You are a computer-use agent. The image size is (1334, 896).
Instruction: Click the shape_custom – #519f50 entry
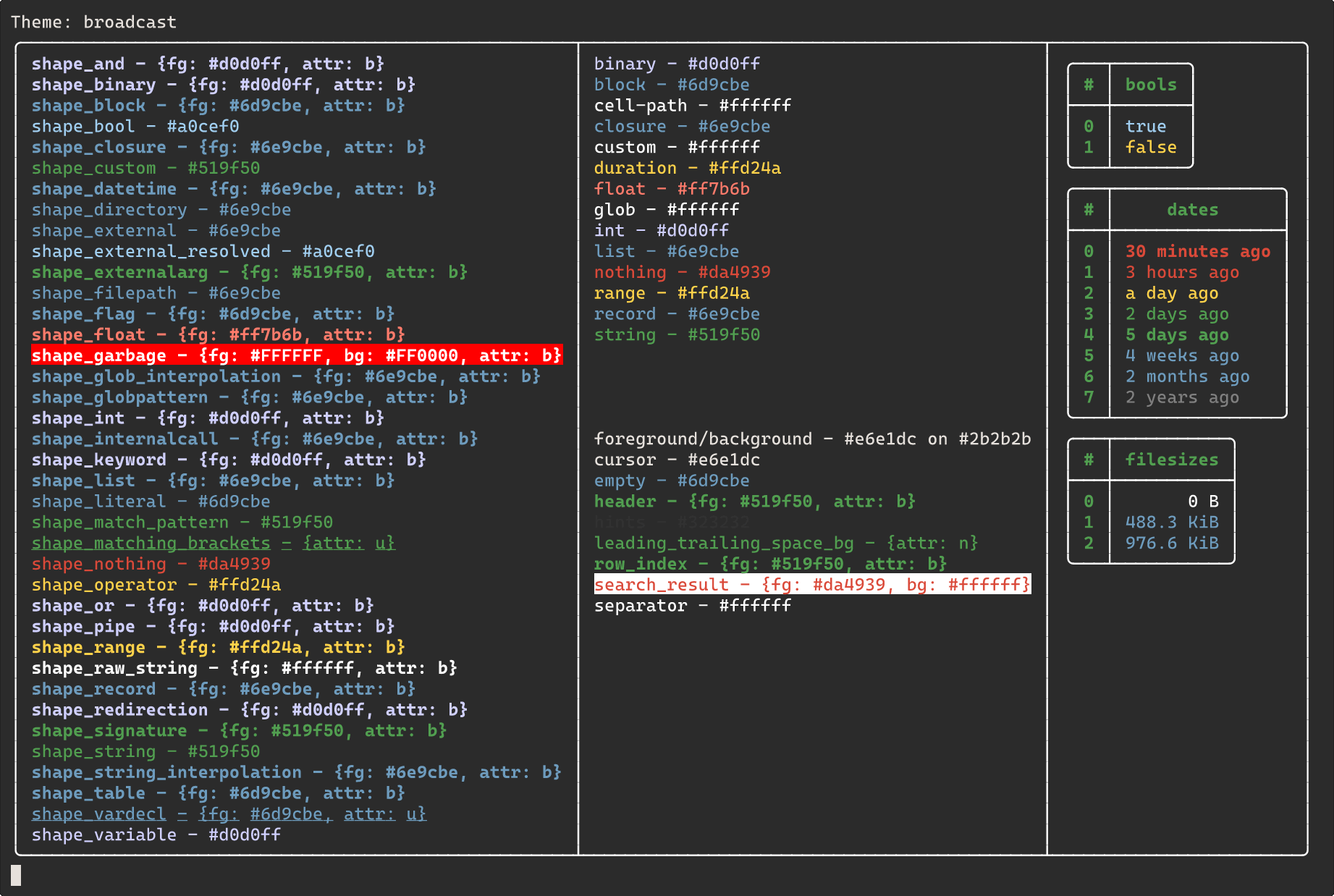click(145, 169)
